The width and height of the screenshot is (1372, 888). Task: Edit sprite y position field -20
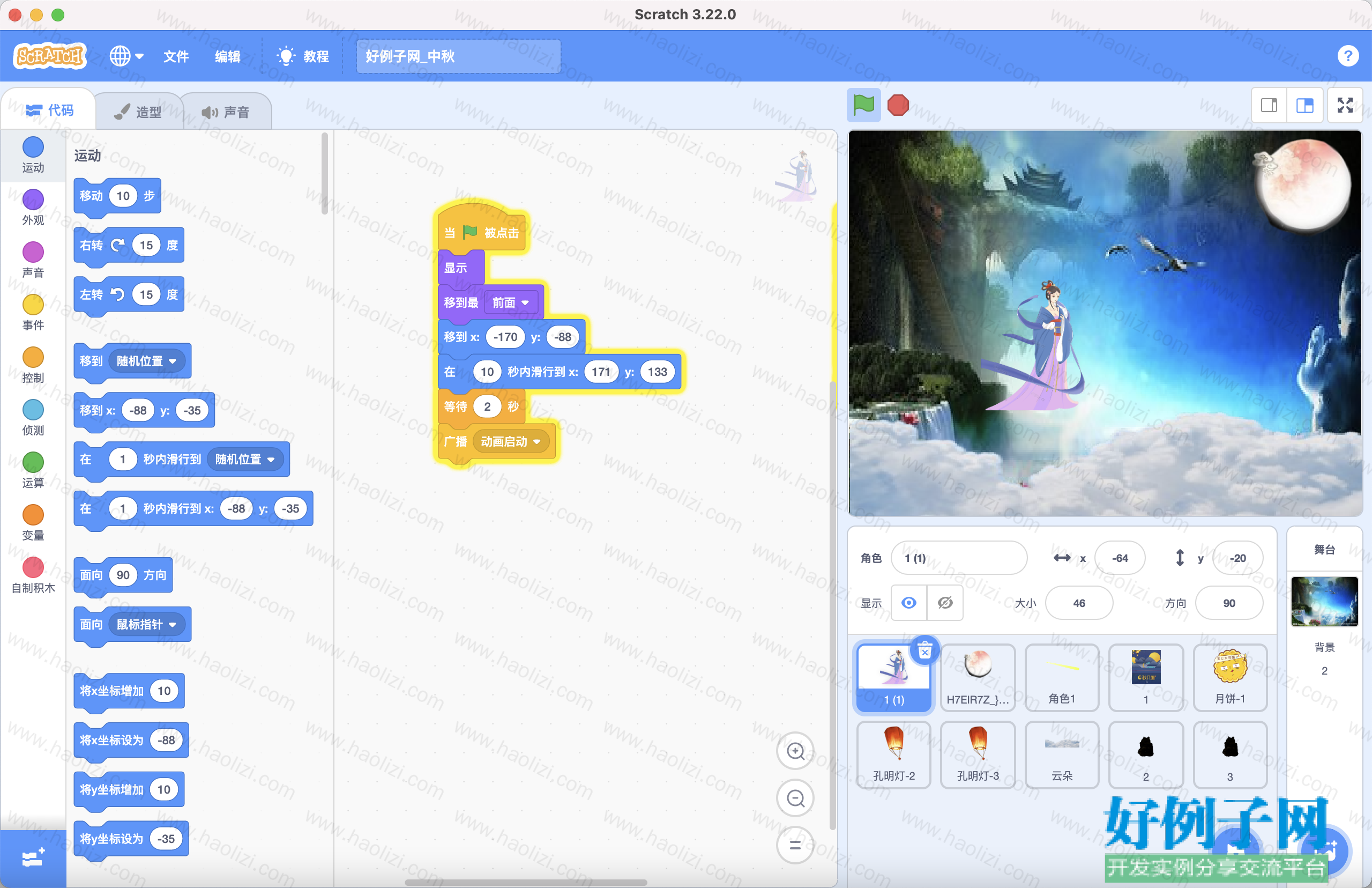[1237, 558]
